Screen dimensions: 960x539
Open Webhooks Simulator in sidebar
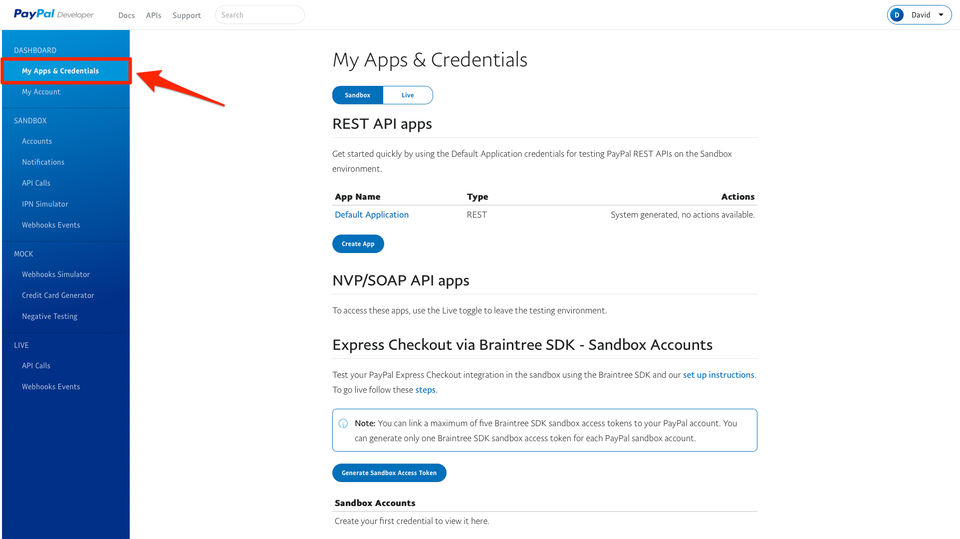(x=56, y=274)
